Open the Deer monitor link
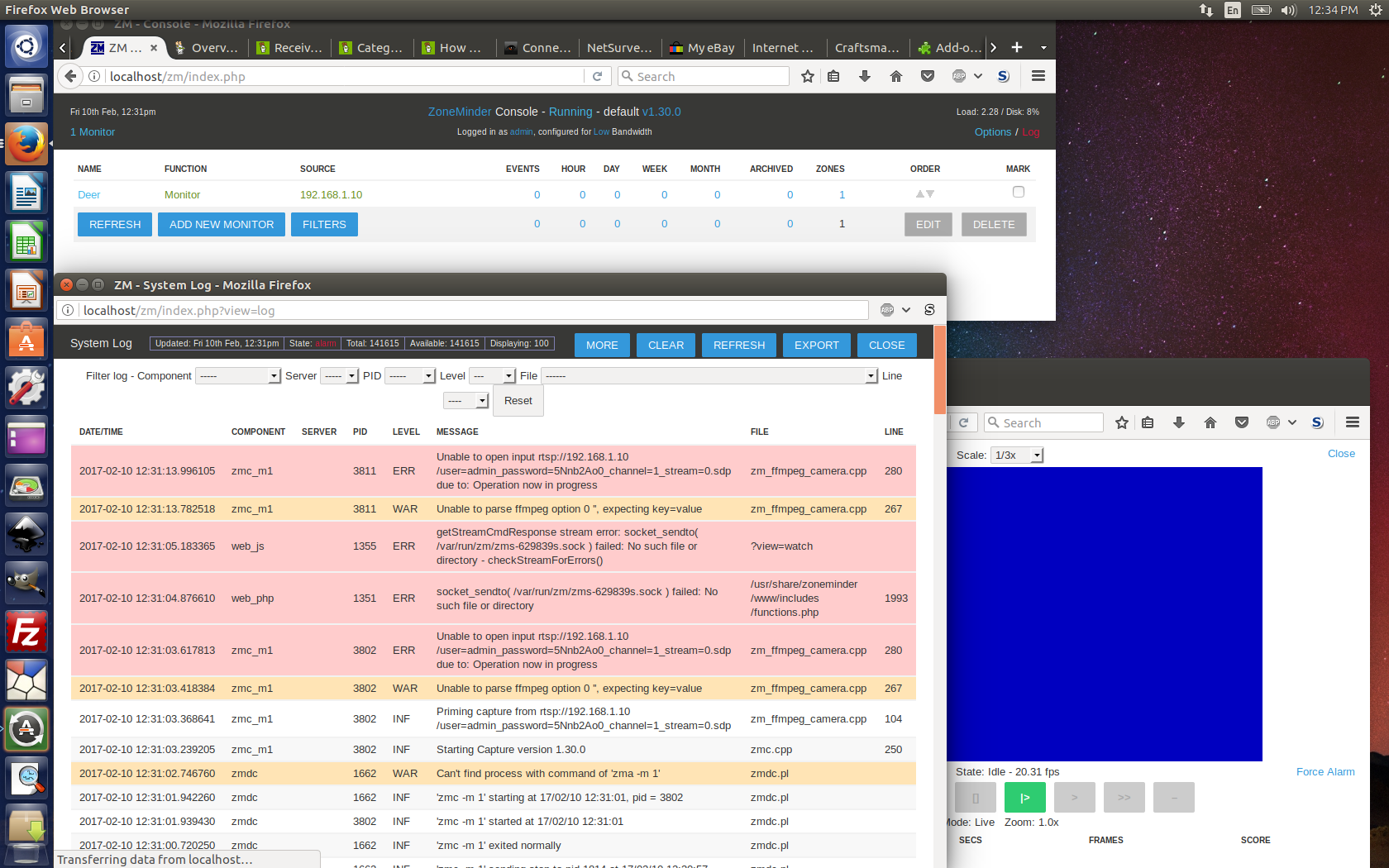The width and height of the screenshot is (1389, 868). pos(88,195)
